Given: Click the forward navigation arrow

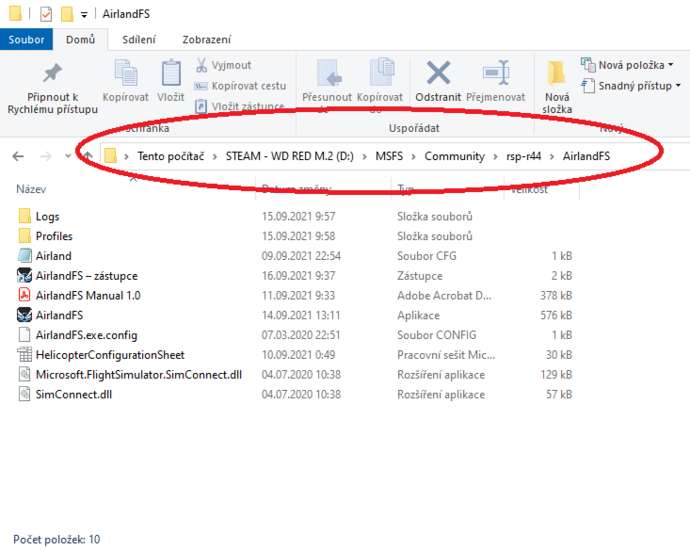Looking at the screenshot, I should 46,156.
